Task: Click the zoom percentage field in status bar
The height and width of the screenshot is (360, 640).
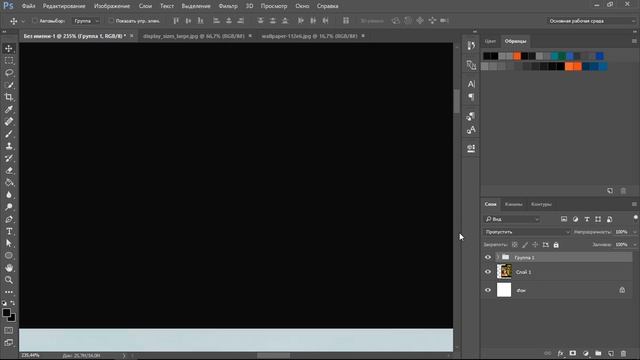Action: pyautogui.click(x=31, y=356)
